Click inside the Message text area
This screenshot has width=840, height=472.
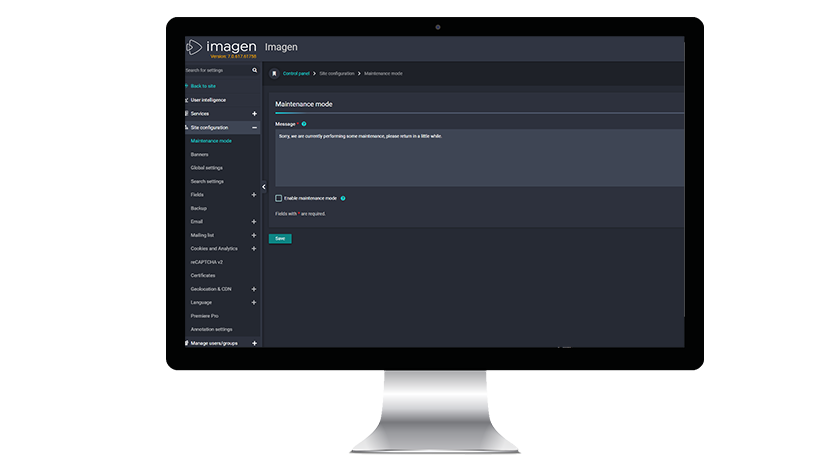tap(479, 158)
